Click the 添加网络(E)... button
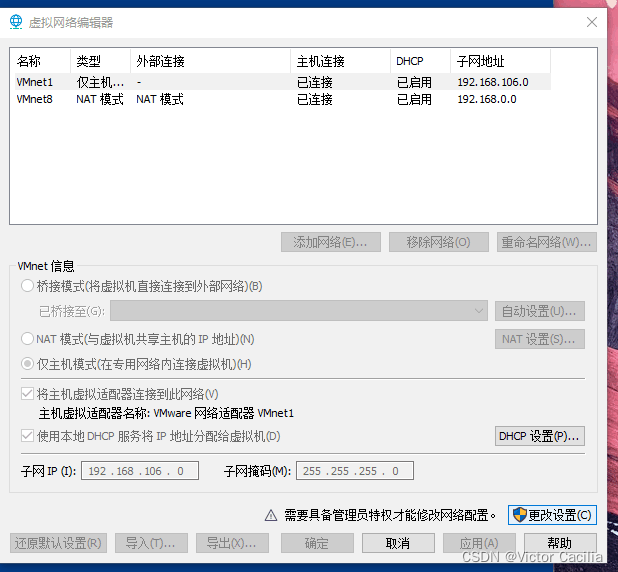618x572 pixels. (x=331, y=242)
